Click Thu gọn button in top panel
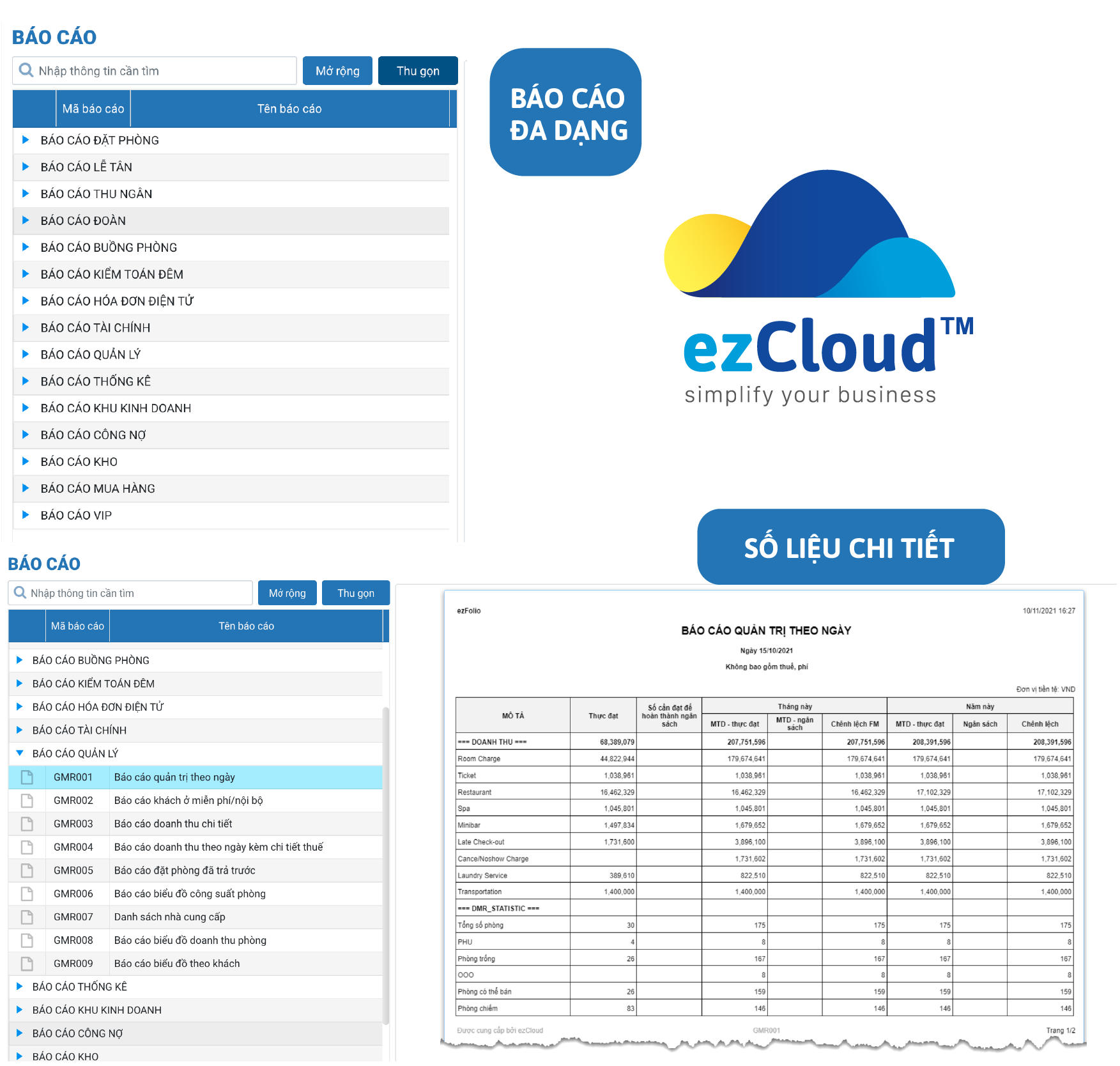The image size is (1120, 1066). click(418, 70)
